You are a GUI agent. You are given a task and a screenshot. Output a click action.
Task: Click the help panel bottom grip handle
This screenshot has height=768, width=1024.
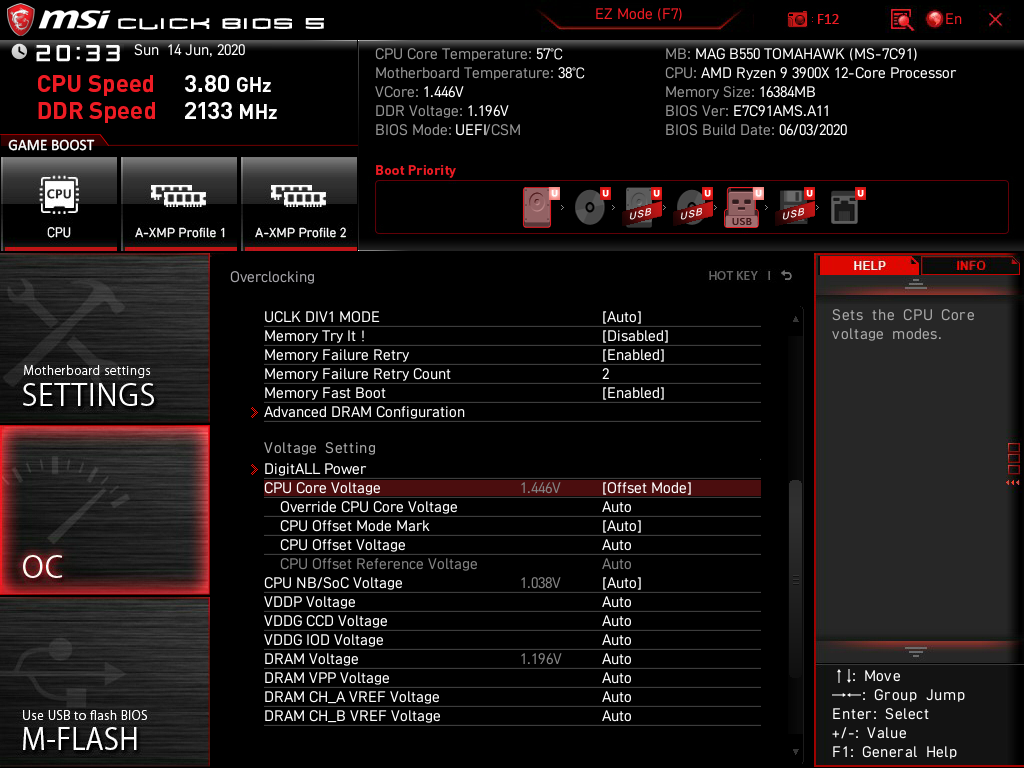pos(915,651)
